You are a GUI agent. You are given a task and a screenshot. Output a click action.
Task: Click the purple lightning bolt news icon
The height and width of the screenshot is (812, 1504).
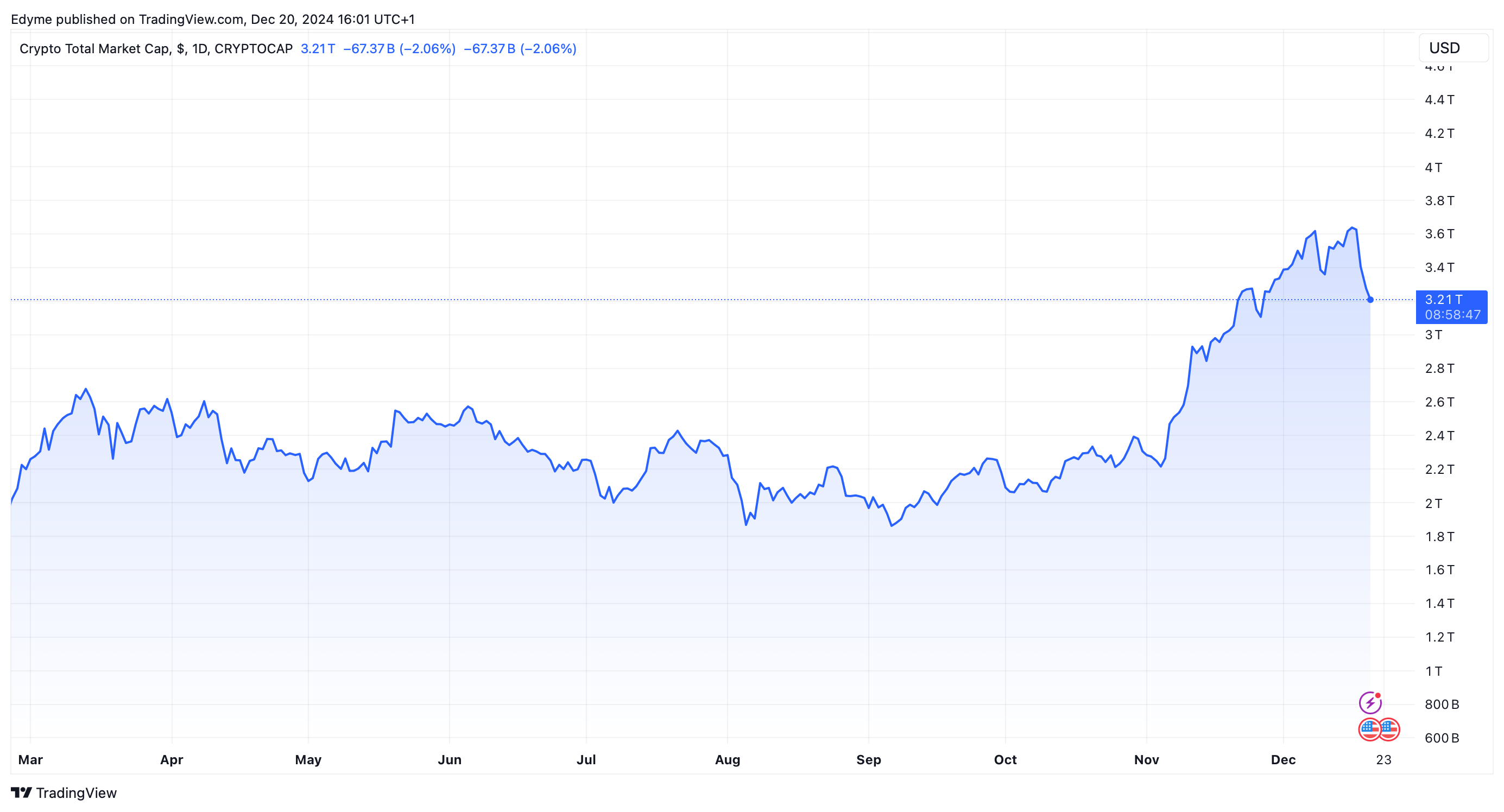coord(1370,702)
